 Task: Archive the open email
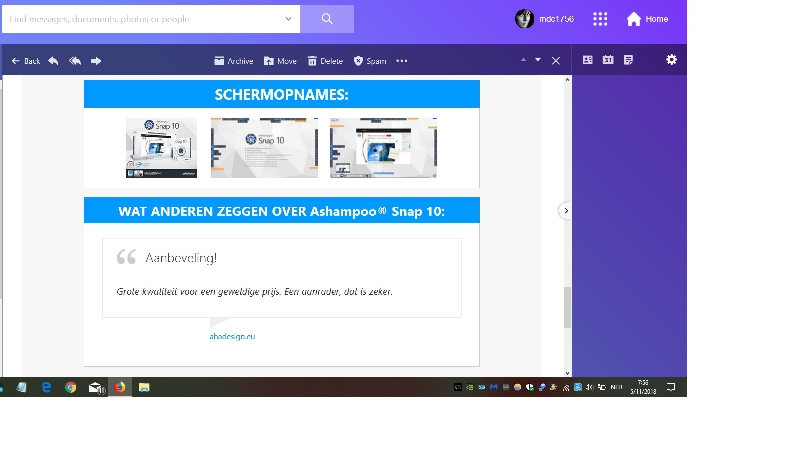pyautogui.click(x=233, y=61)
